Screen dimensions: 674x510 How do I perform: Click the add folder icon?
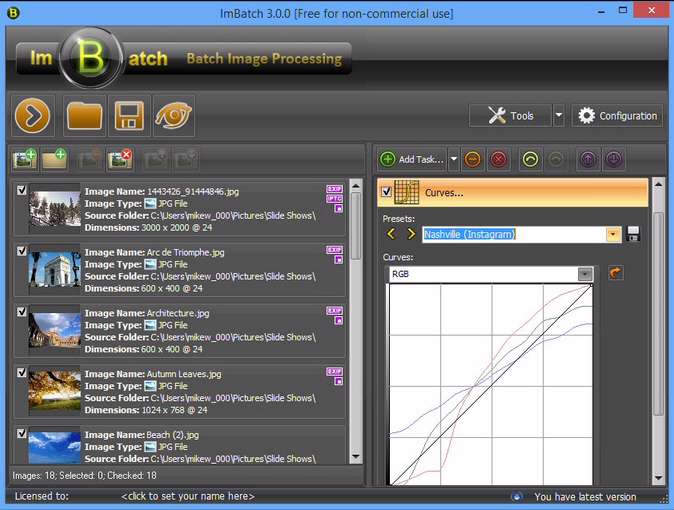pyautogui.click(x=54, y=158)
